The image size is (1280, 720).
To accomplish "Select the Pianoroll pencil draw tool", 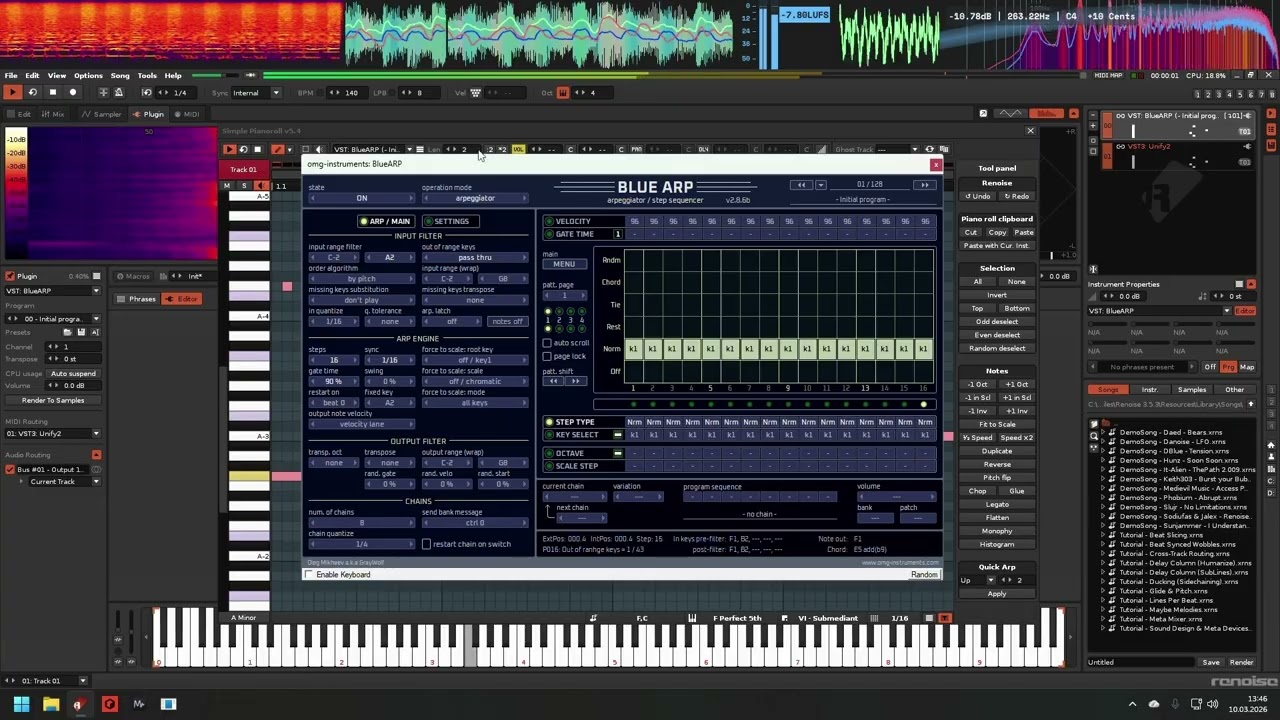I will 277,149.
